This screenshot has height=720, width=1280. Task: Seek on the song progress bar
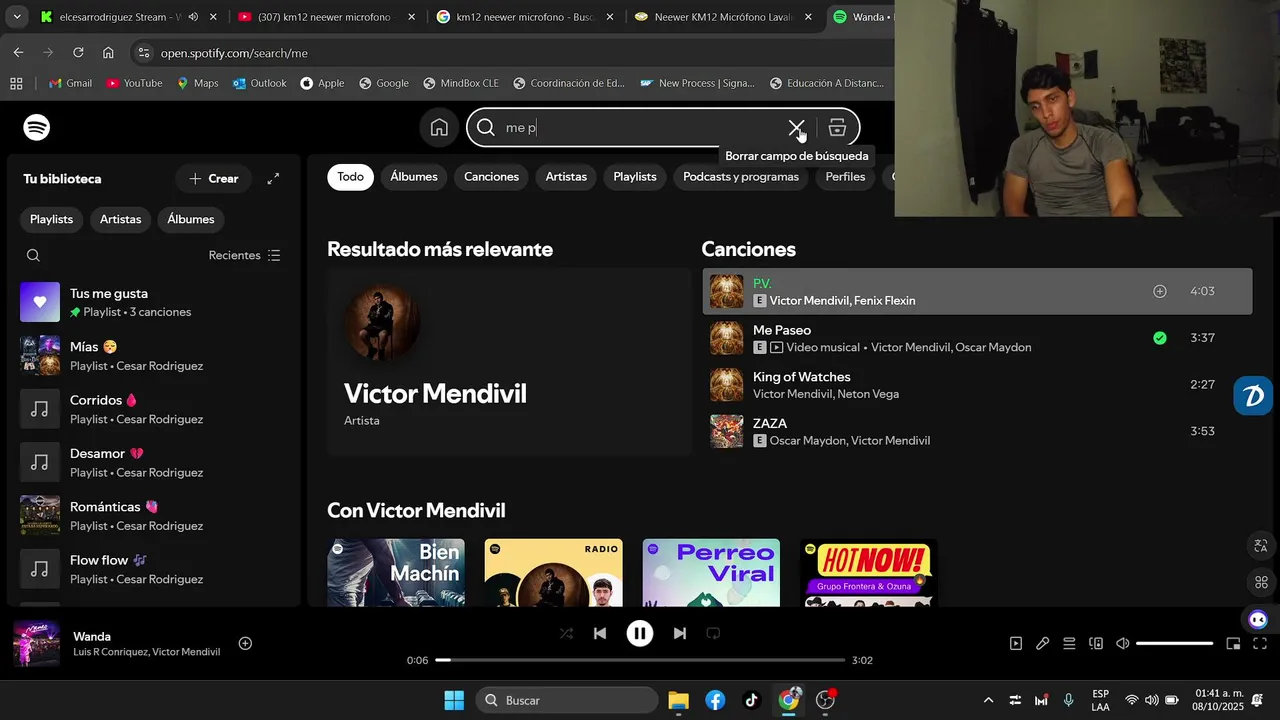coord(640,660)
